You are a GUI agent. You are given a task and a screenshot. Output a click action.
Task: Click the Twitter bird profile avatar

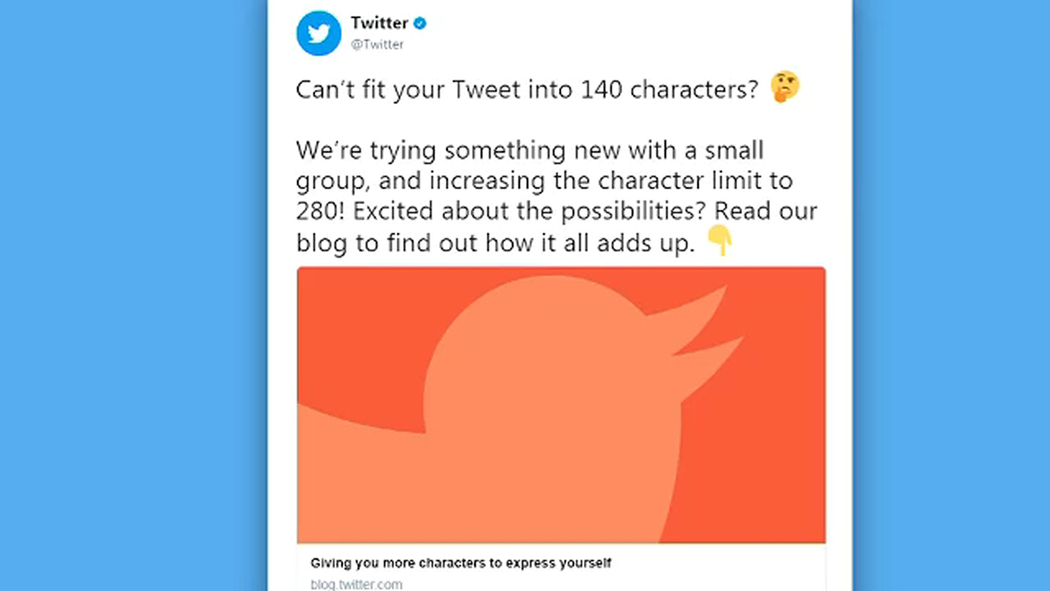[x=319, y=33]
